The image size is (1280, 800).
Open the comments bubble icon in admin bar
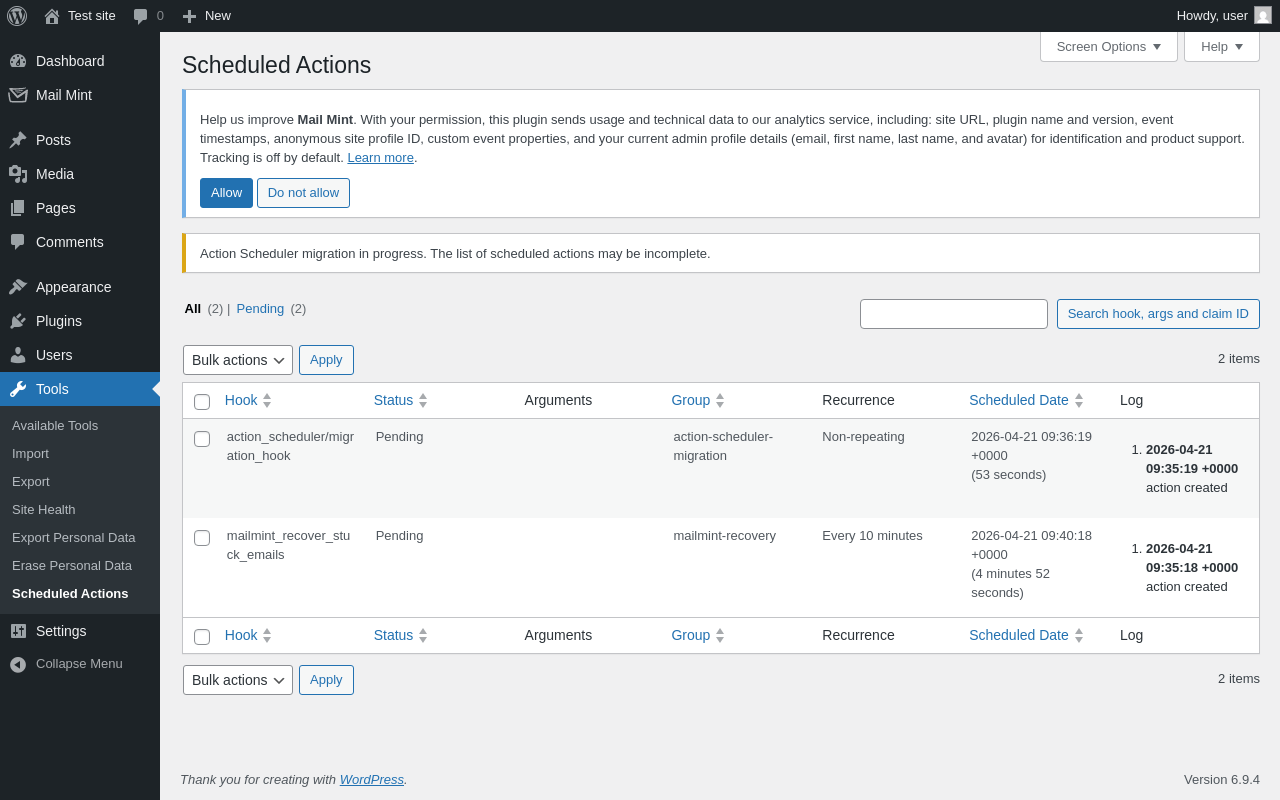point(141,16)
